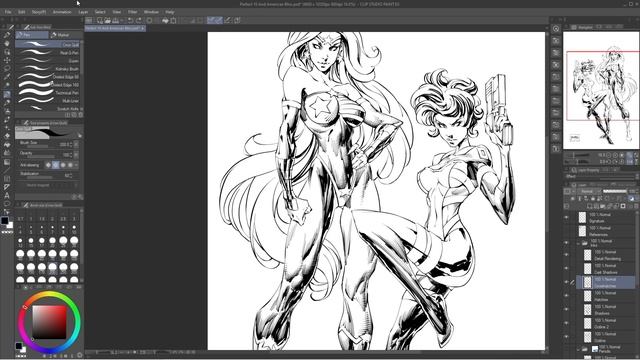Collapse the Inks layer folder
This screenshot has width=640, height=360.
[578, 243]
